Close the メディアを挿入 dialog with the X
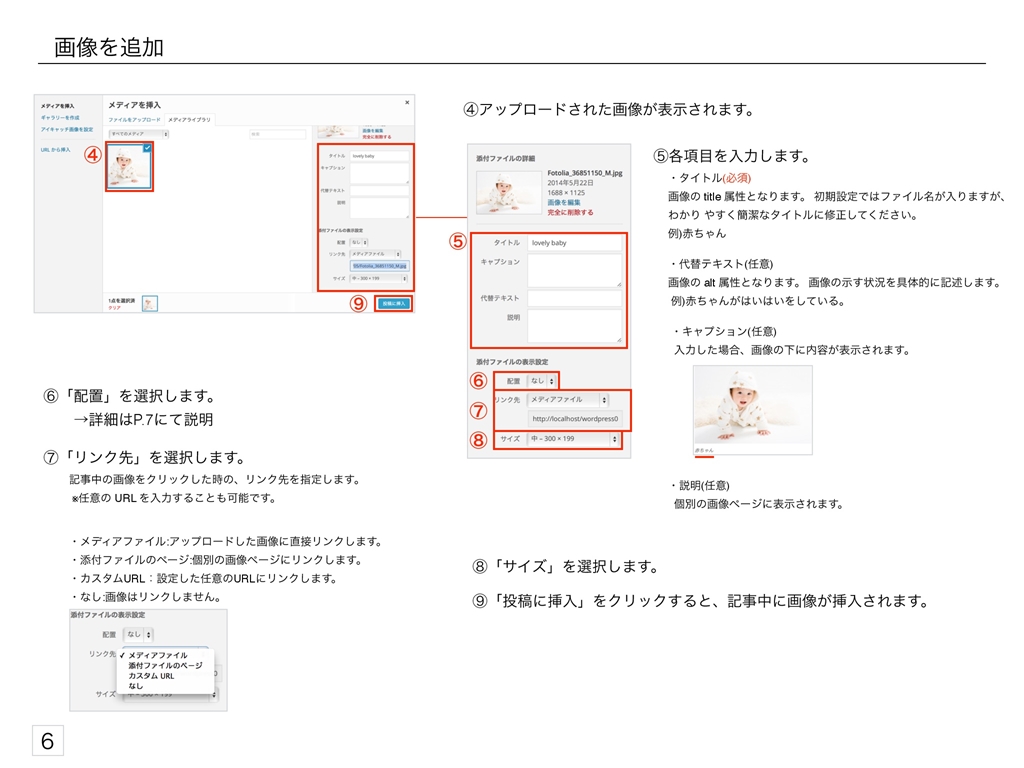This screenshot has width=1024, height=768. click(x=406, y=102)
